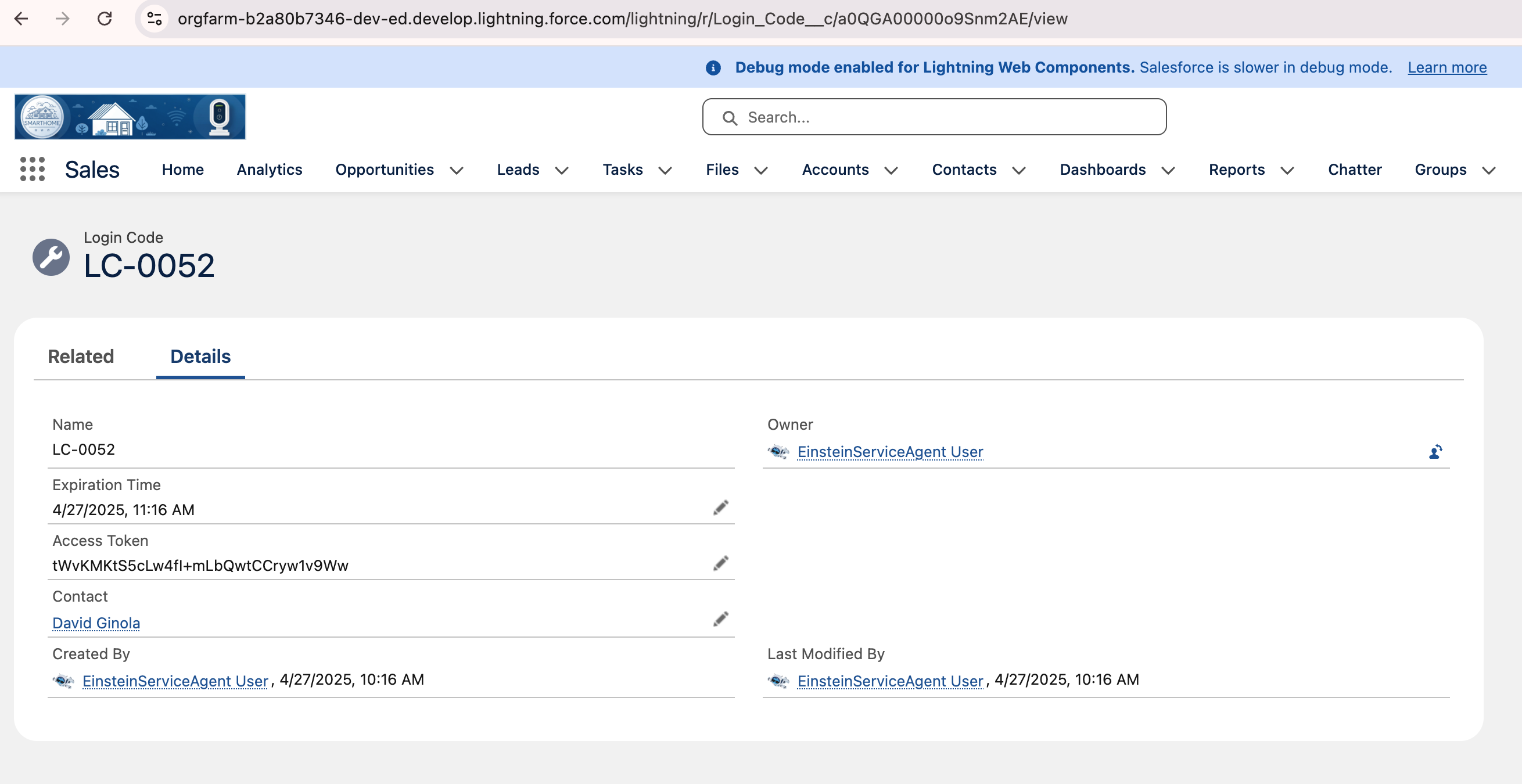
Task: Click the Expiration Time edit pencil icon
Action: tap(720, 508)
